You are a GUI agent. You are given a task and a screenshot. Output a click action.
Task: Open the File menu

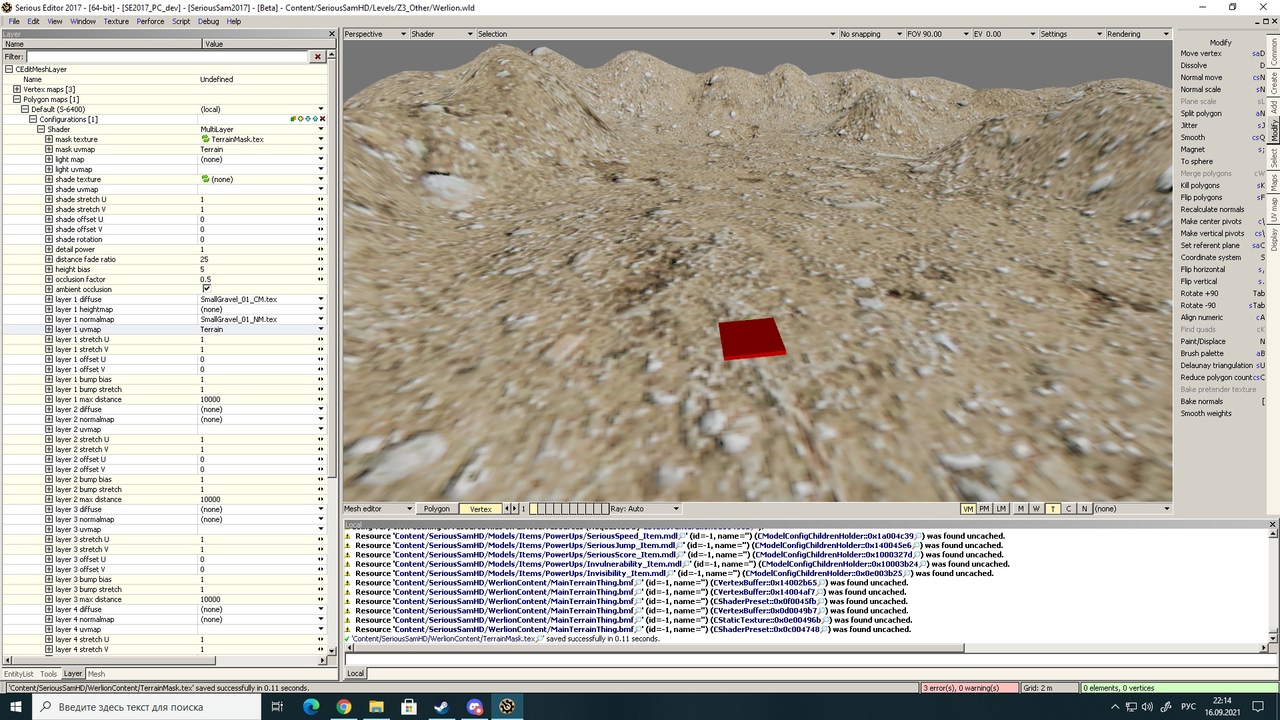click(14, 21)
